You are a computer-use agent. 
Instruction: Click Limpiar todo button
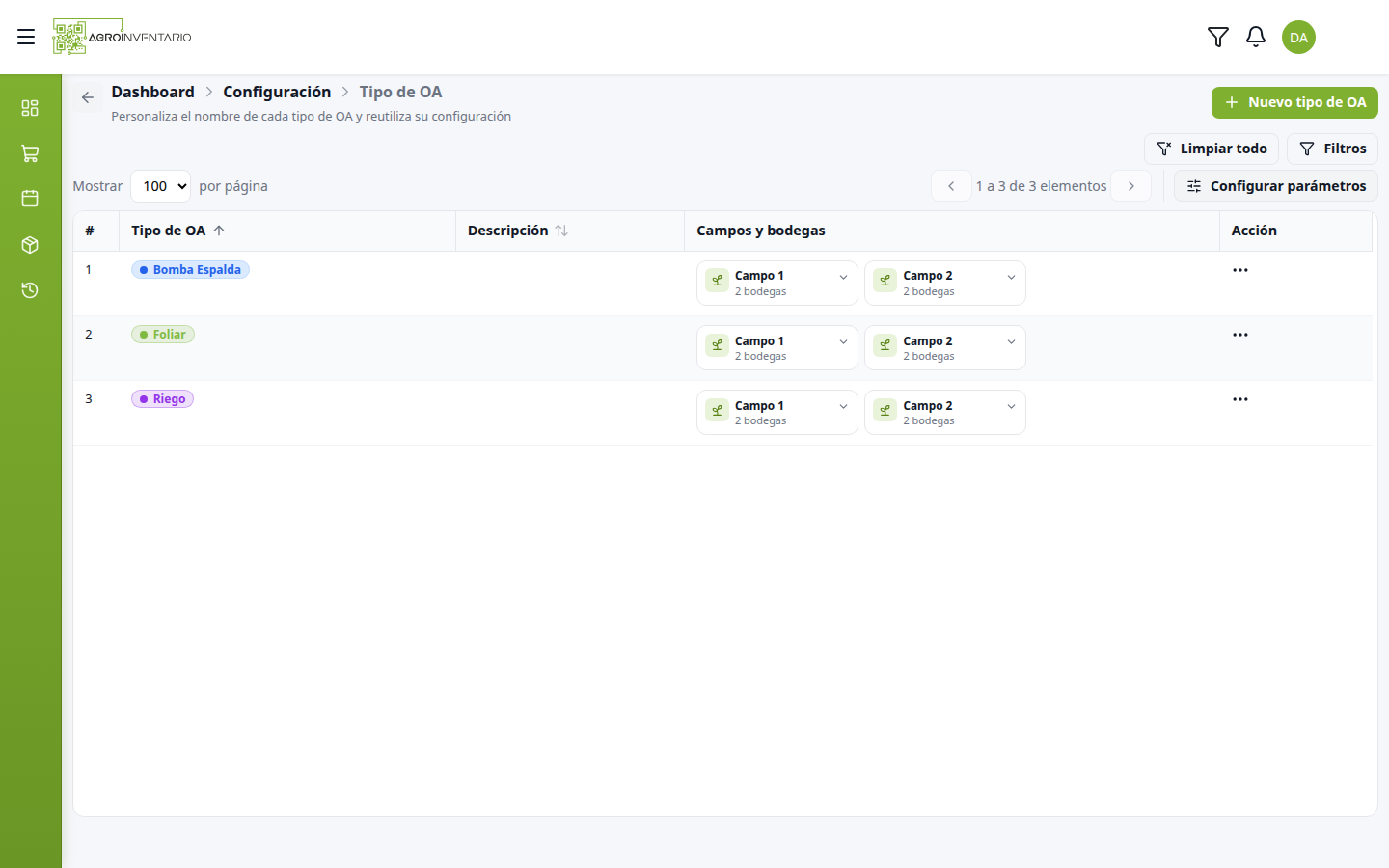pyautogui.click(x=1212, y=149)
